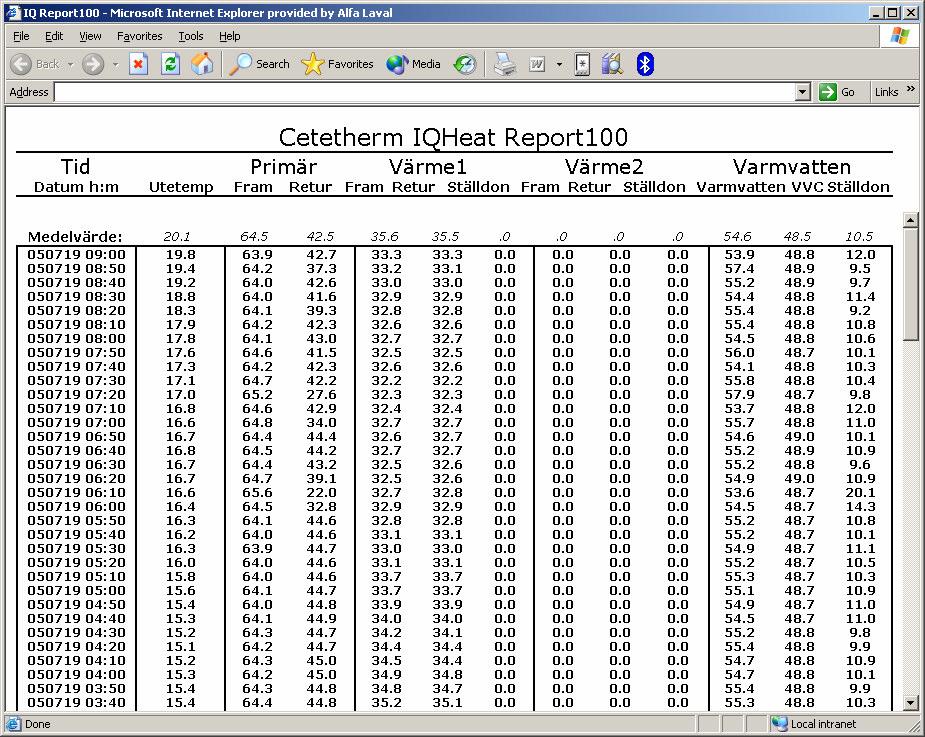Image resolution: width=925 pixels, height=737 pixels.
Task: Click the Varmvatten group heading
Action: click(792, 167)
